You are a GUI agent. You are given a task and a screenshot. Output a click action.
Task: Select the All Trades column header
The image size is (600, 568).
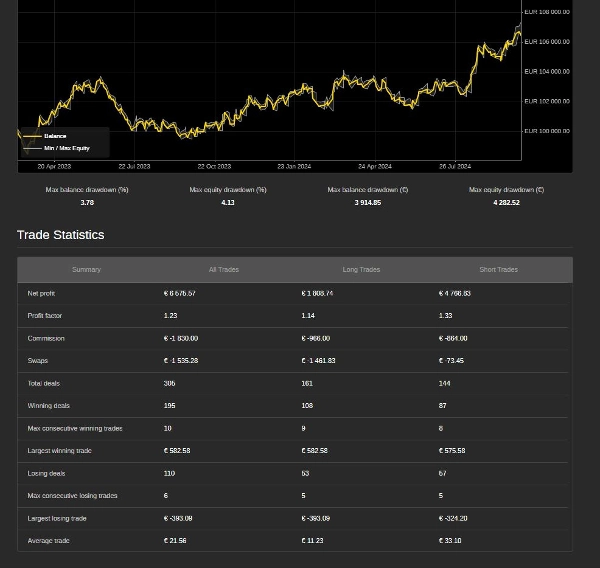click(x=223, y=269)
